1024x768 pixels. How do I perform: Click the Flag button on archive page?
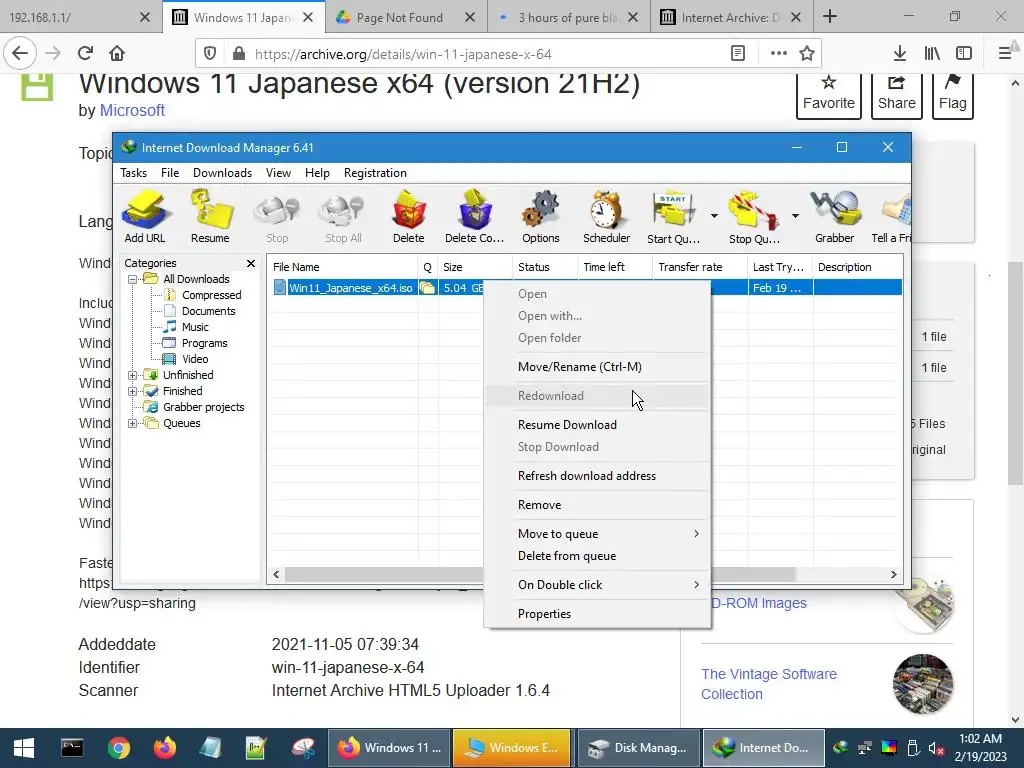[x=953, y=95]
